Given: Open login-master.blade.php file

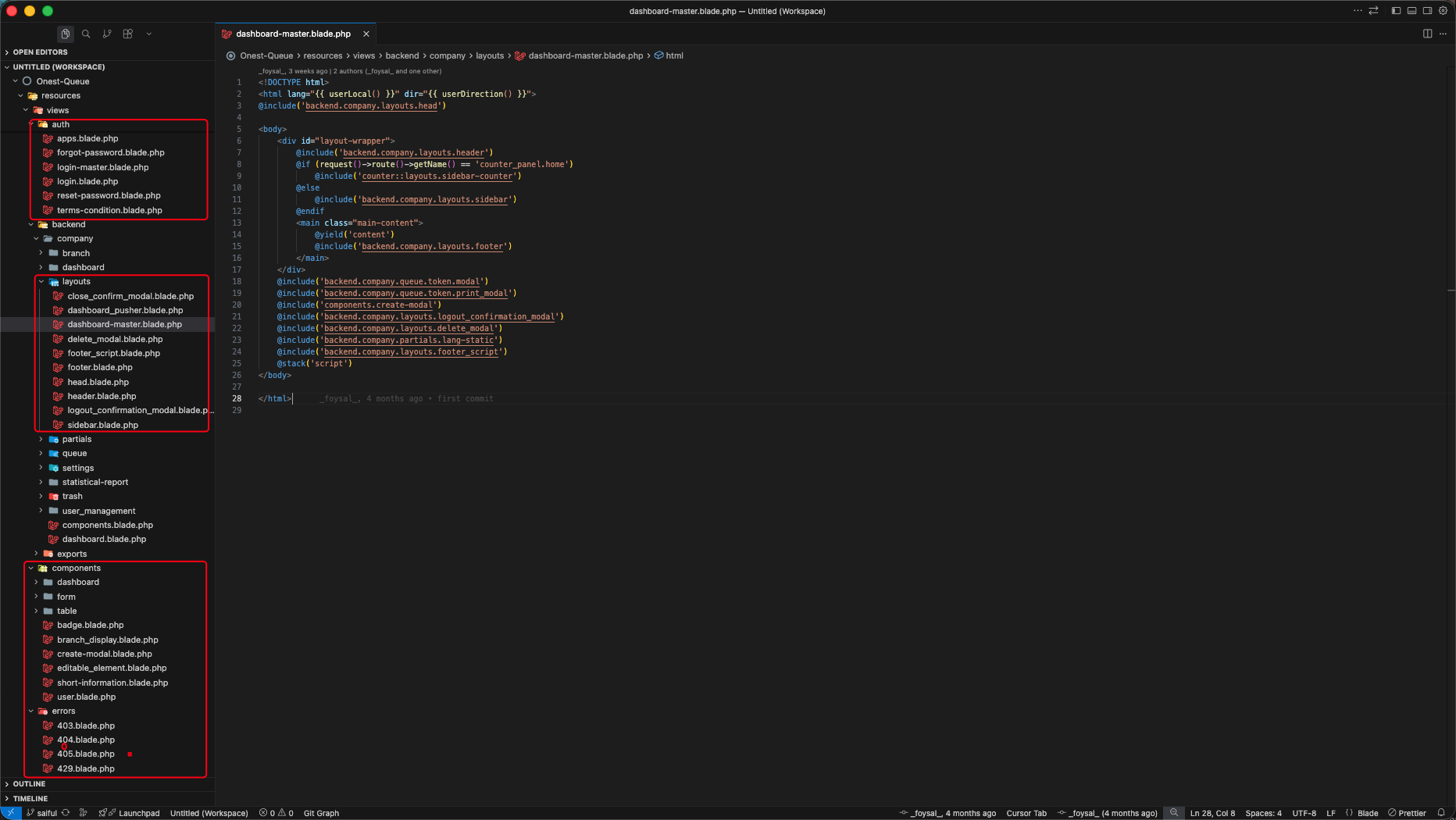Looking at the screenshot, I should [102, 167].
